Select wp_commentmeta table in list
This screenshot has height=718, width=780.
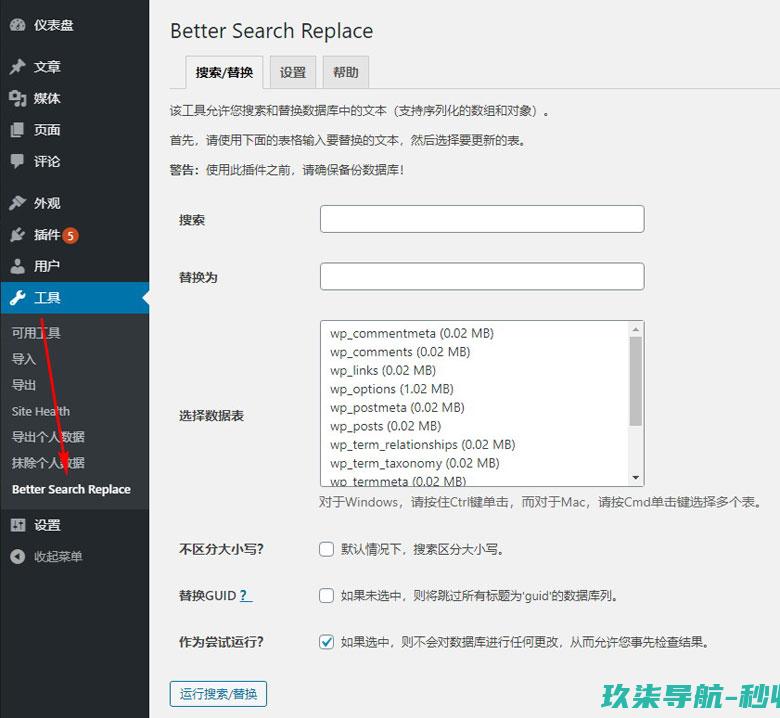click(x=412, y=333)
